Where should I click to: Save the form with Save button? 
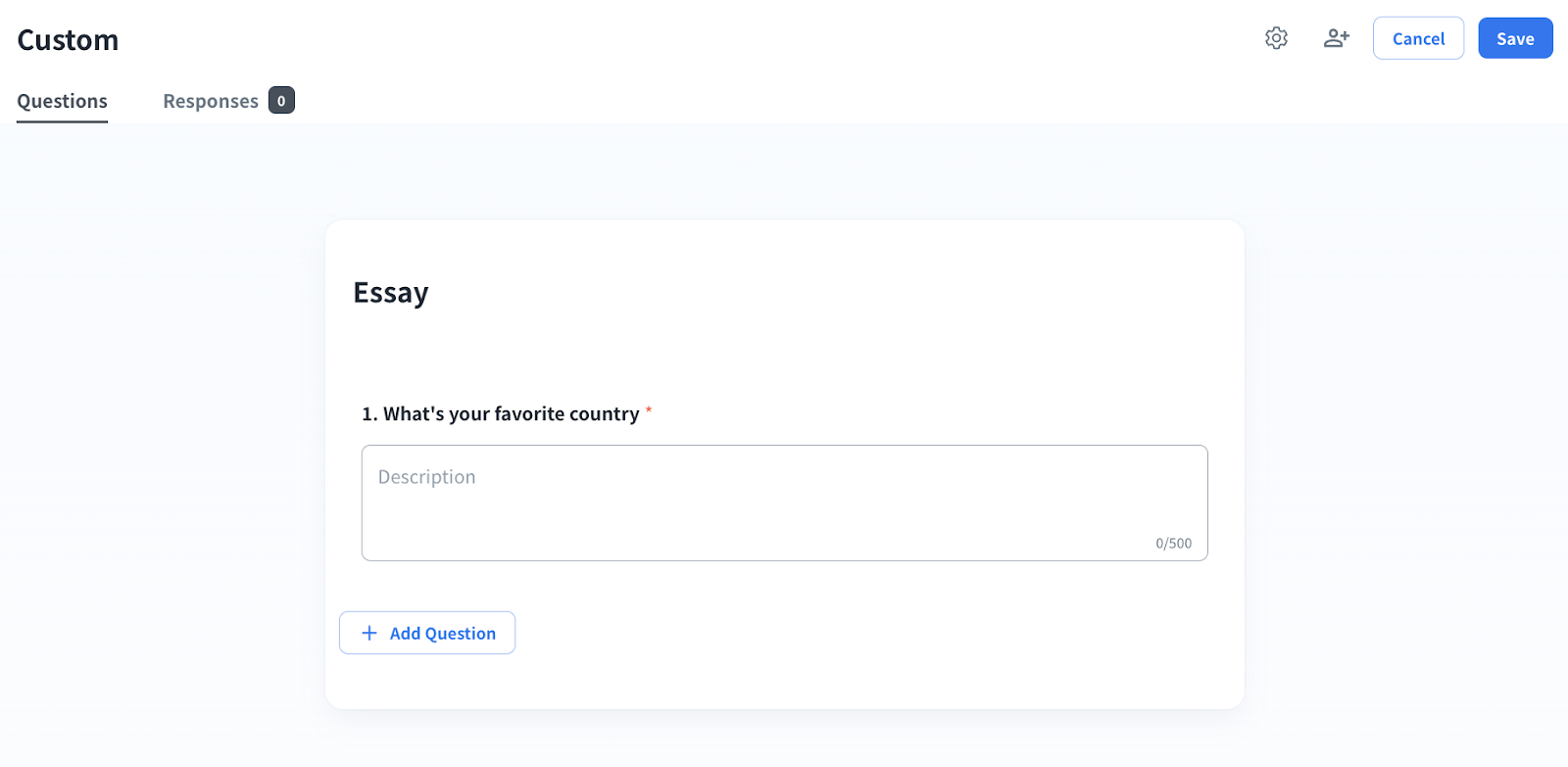(1515, 38)
